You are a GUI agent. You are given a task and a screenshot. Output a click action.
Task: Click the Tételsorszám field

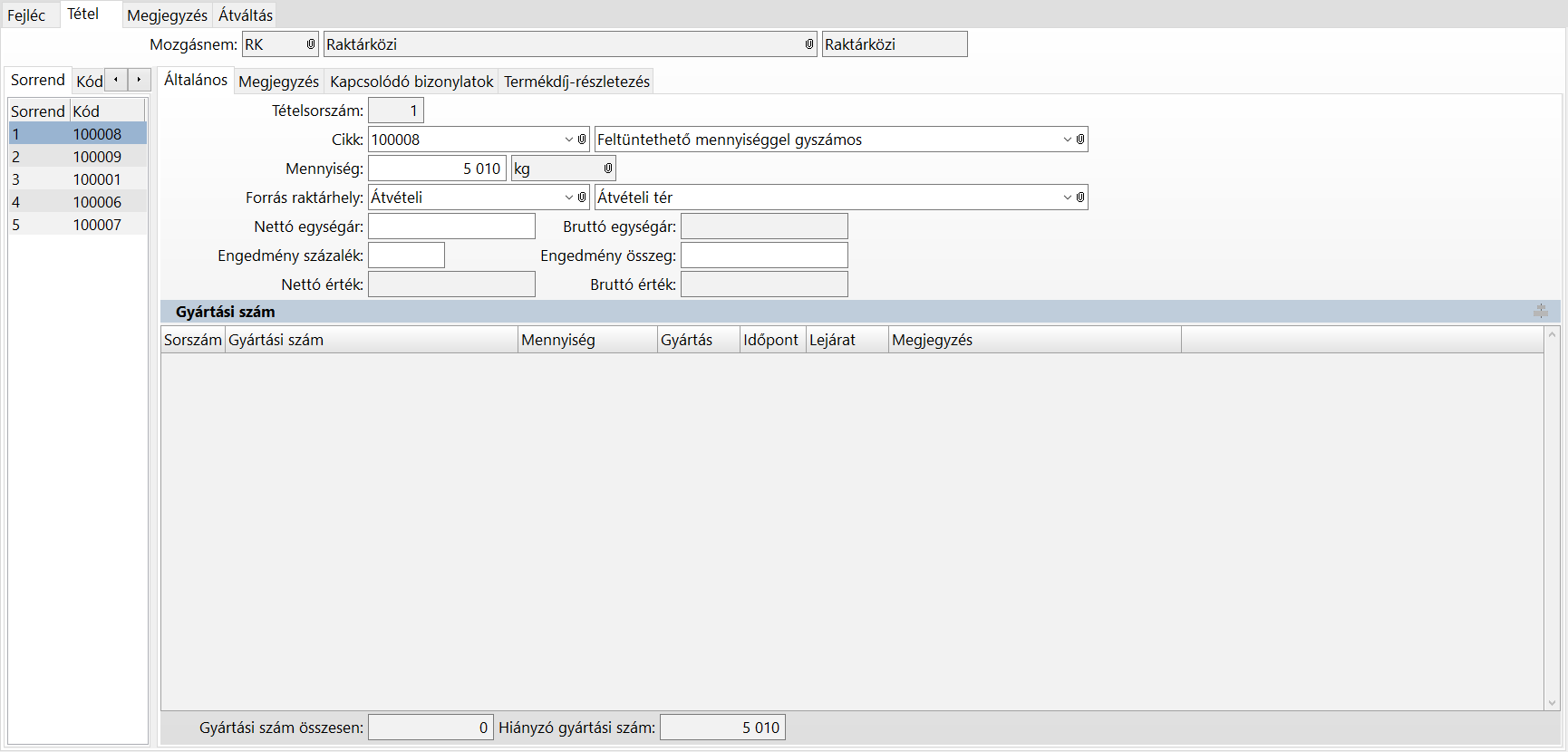click(396, 111)
